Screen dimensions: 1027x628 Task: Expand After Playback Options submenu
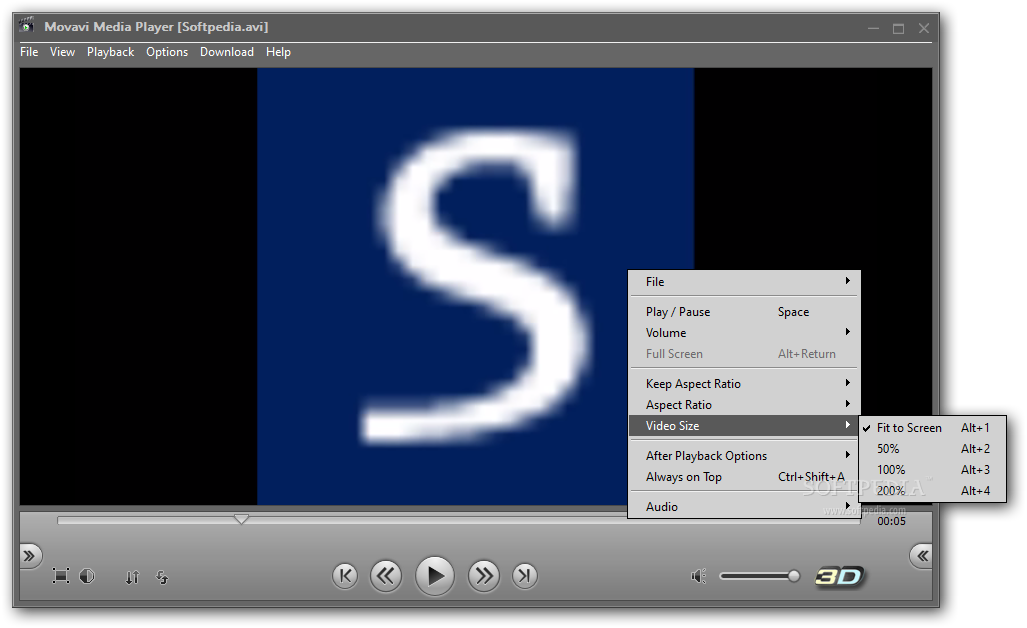coord(744,456)
